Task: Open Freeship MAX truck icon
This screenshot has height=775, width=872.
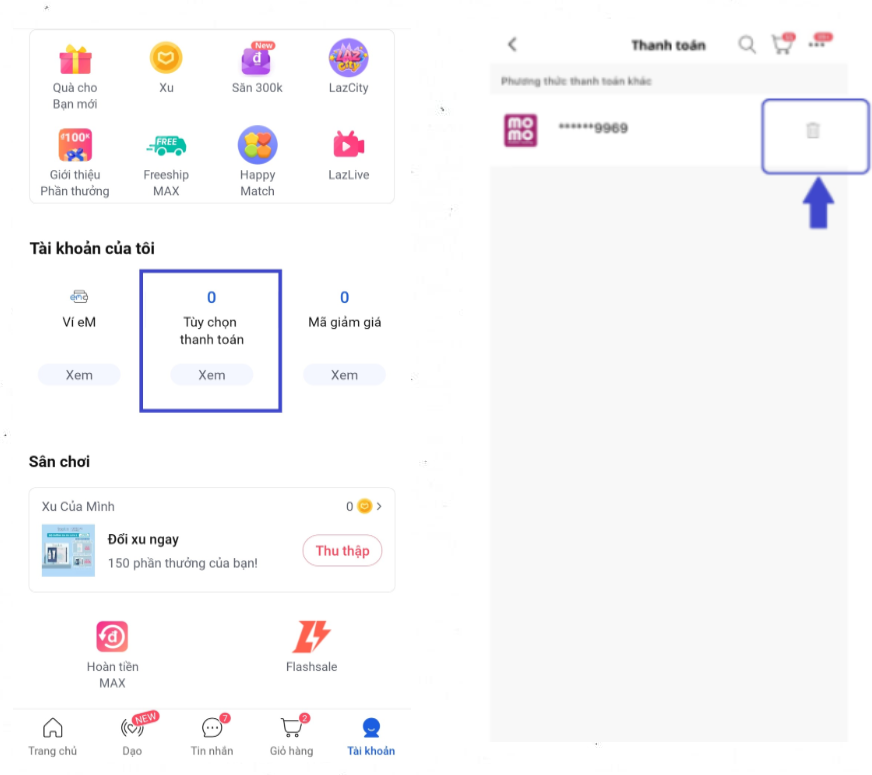Action: coord(166,145)
